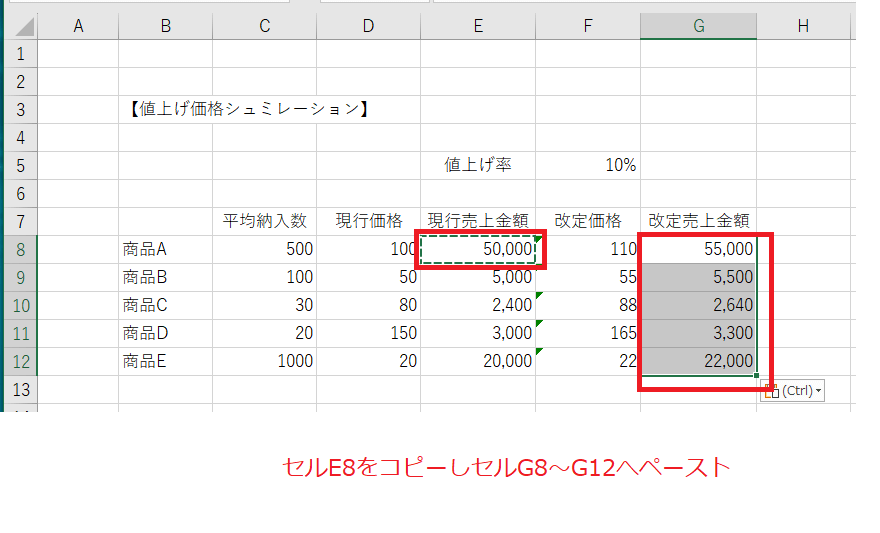This screenshot has width=880, height=533.
Task: Select revised price cell 88
Action: tap(588, 305)
